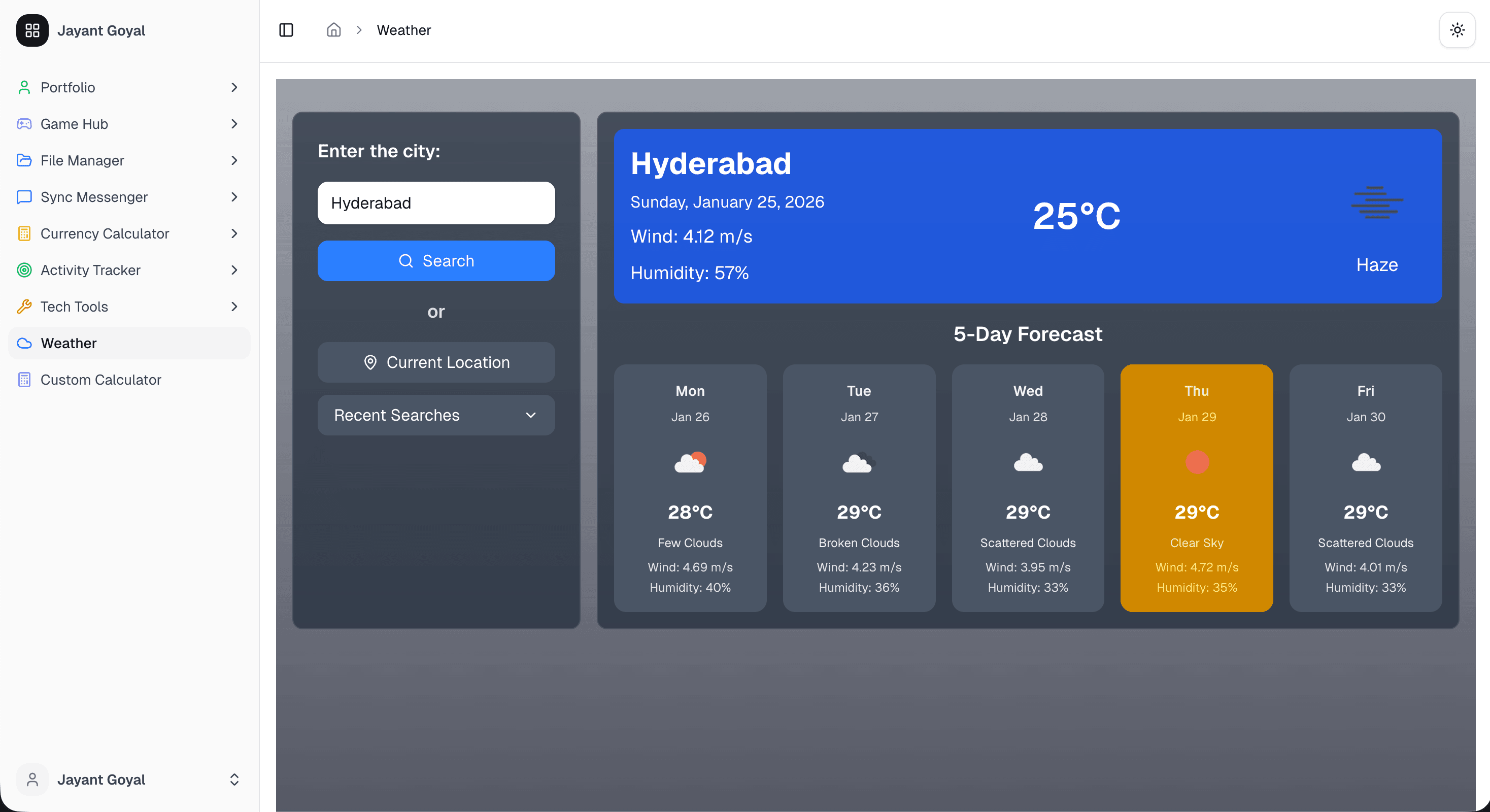The height and width of the screenshot is (812, 1490).
Task: Click the Game Hub controller icon
Action: coord(24,124)
